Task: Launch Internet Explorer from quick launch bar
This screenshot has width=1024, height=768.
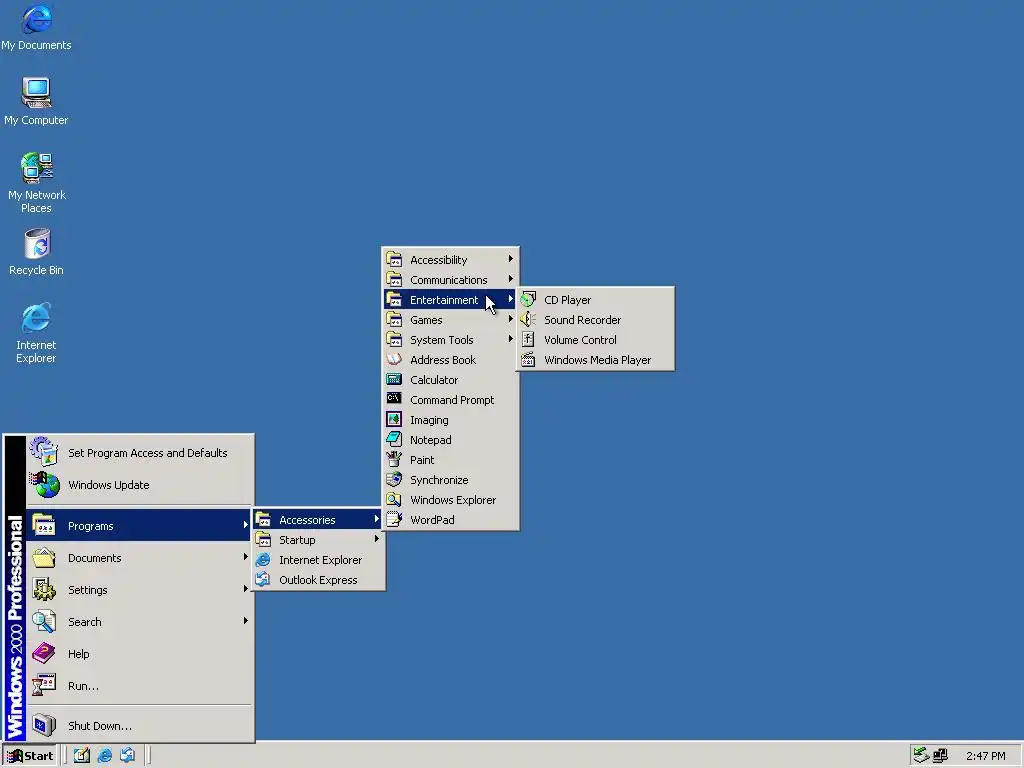Action: (x=104, y=756)
